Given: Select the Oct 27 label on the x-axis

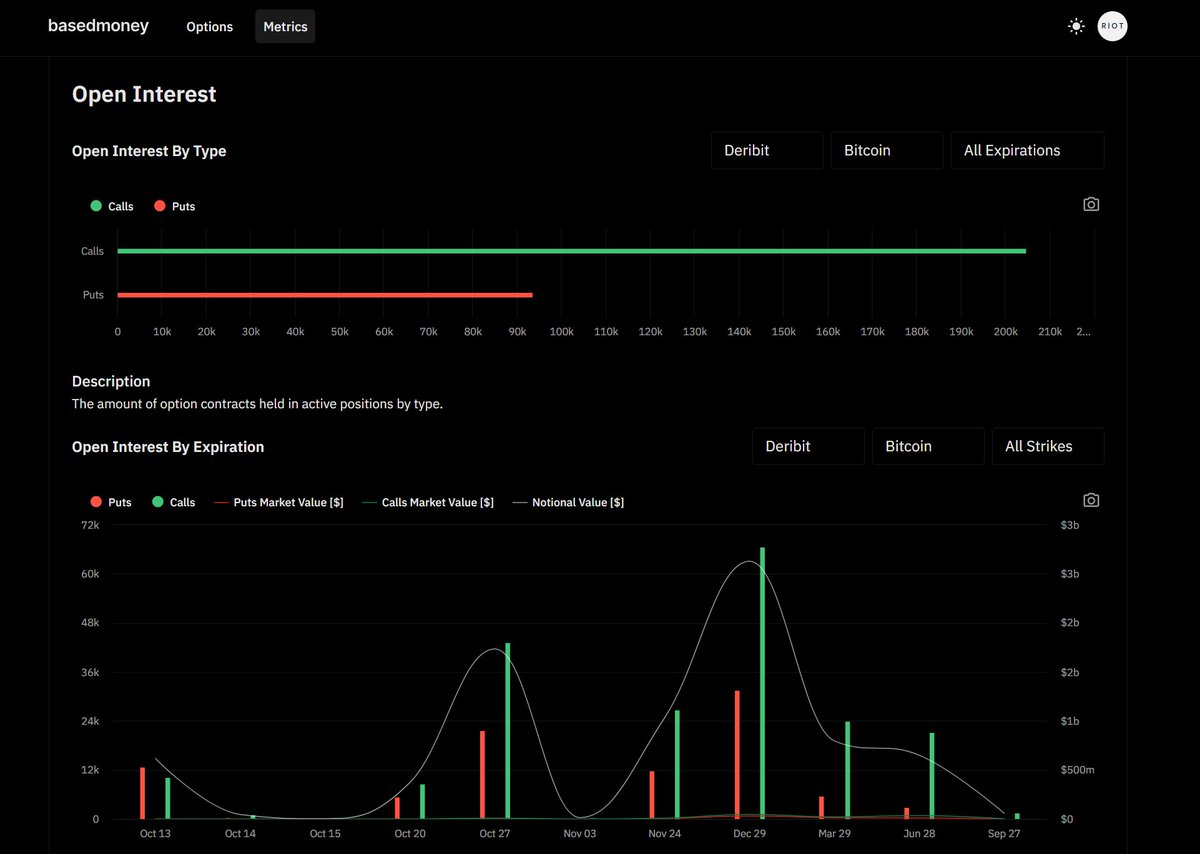Looking at the screenshot, I should click(x=495, y=833).
